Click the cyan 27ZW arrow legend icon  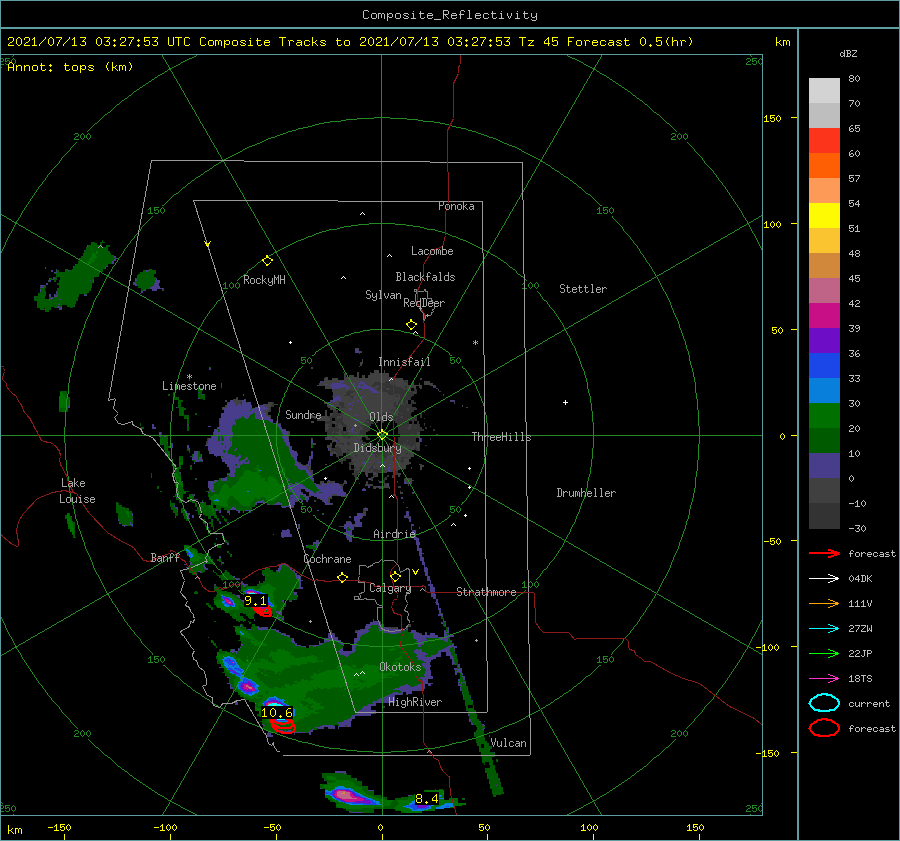coord(824,629)
